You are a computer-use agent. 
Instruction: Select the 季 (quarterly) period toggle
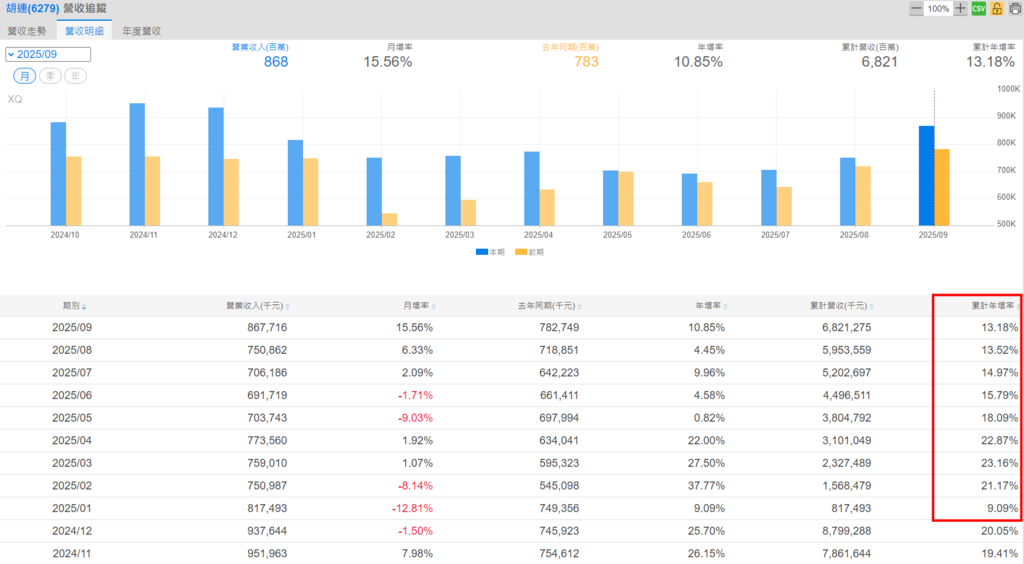[x=50, y=76]
